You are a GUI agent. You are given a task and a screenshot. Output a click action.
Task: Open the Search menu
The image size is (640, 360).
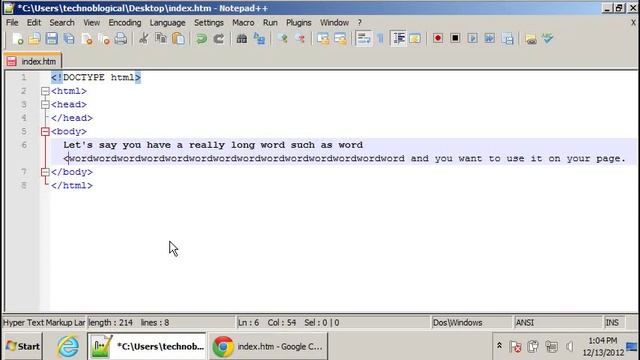tap(62, 22)
